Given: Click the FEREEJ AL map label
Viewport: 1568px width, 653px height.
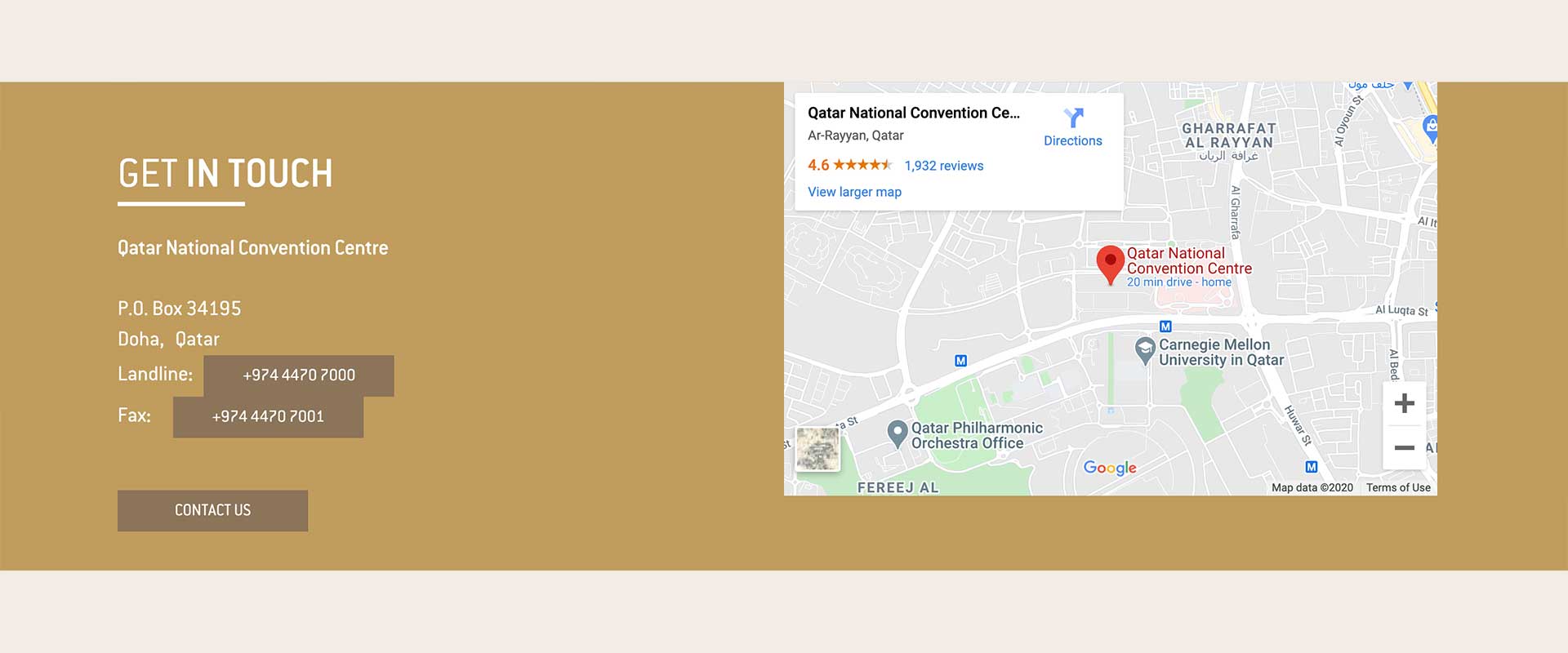Looking at the screenshot, I should coord(898,487).
